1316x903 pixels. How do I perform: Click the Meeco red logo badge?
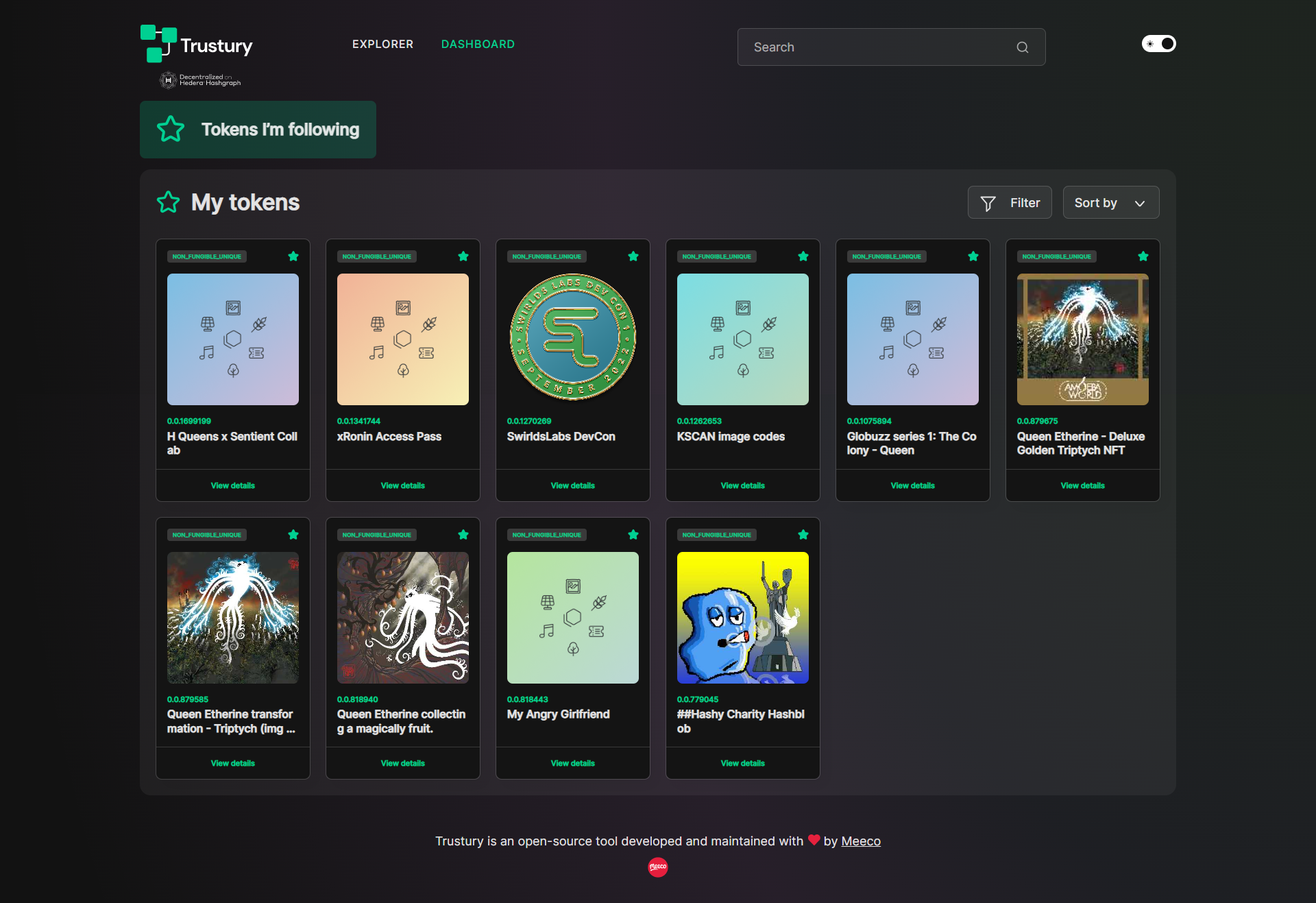[658, 867]
